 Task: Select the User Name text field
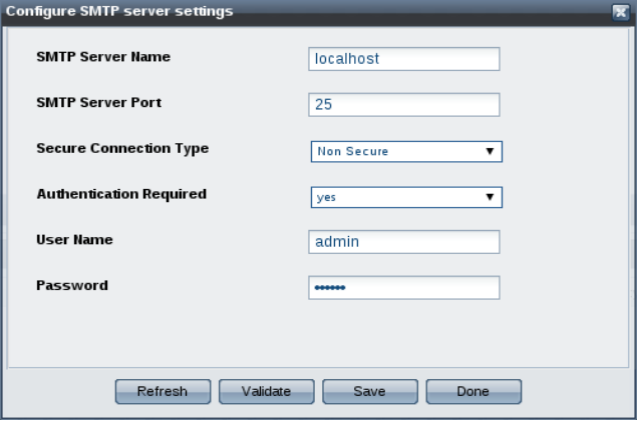tap(404, 242)
